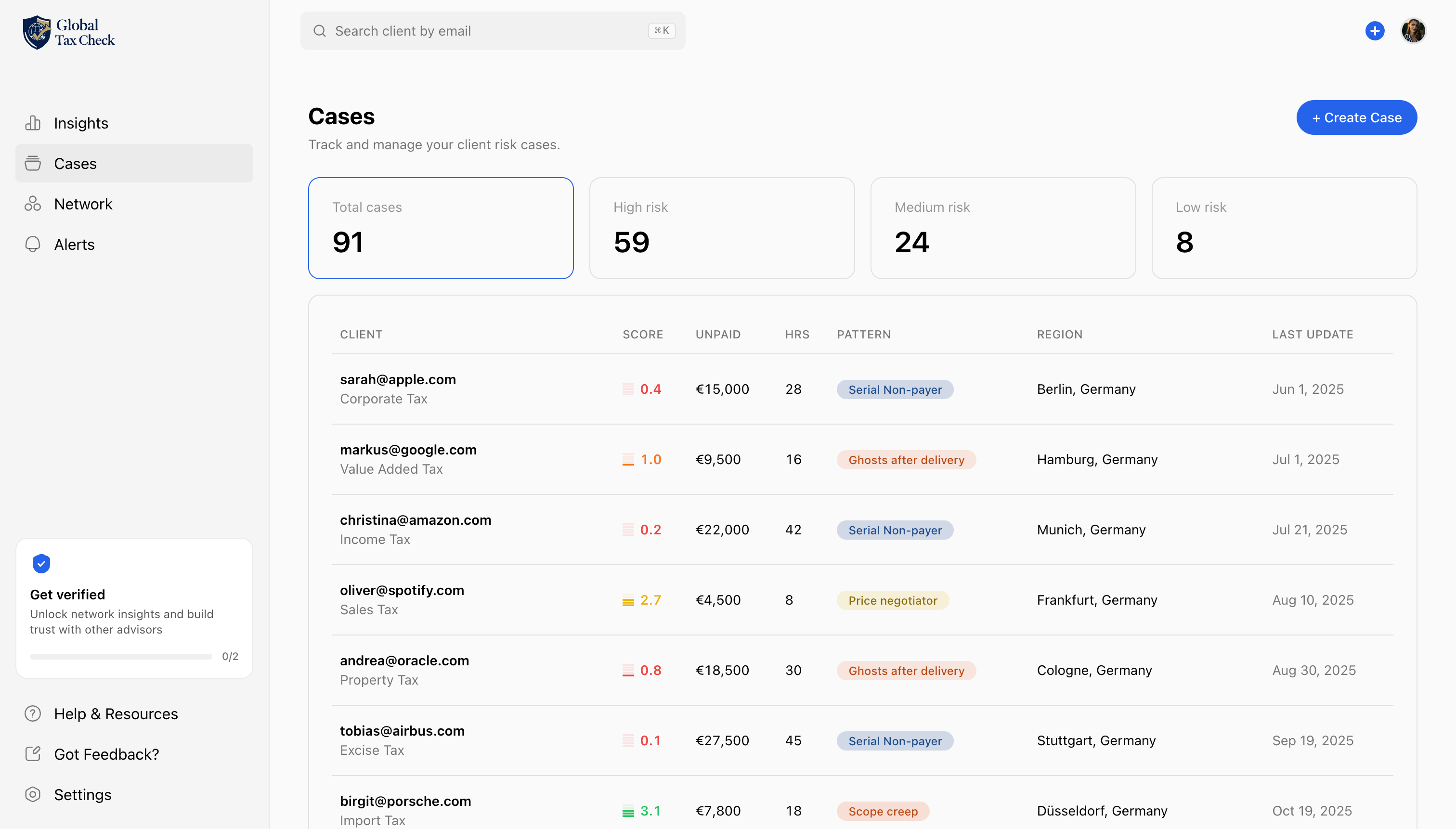
Task: Click score bar icon for christina@amazon.com
Action: 627,530
